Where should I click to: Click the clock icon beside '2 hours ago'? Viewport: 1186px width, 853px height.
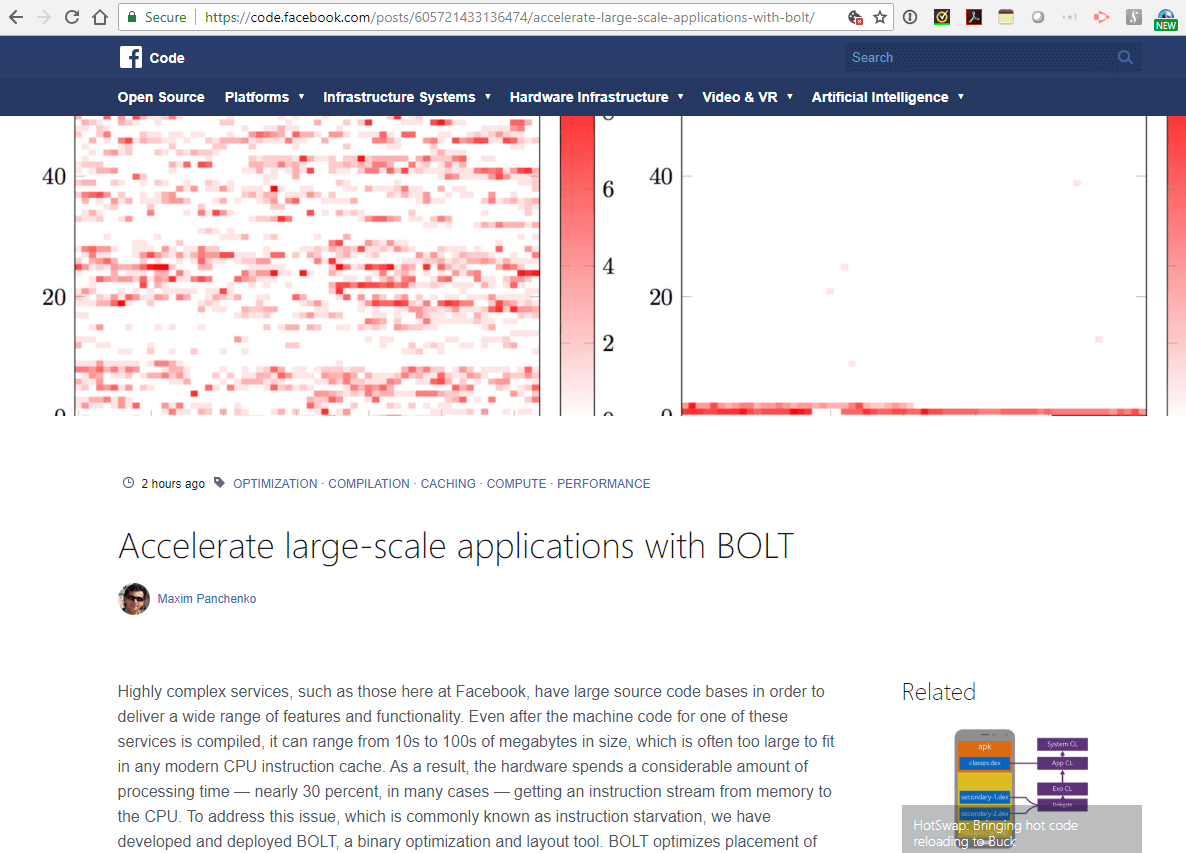click(x=127, y=482)
